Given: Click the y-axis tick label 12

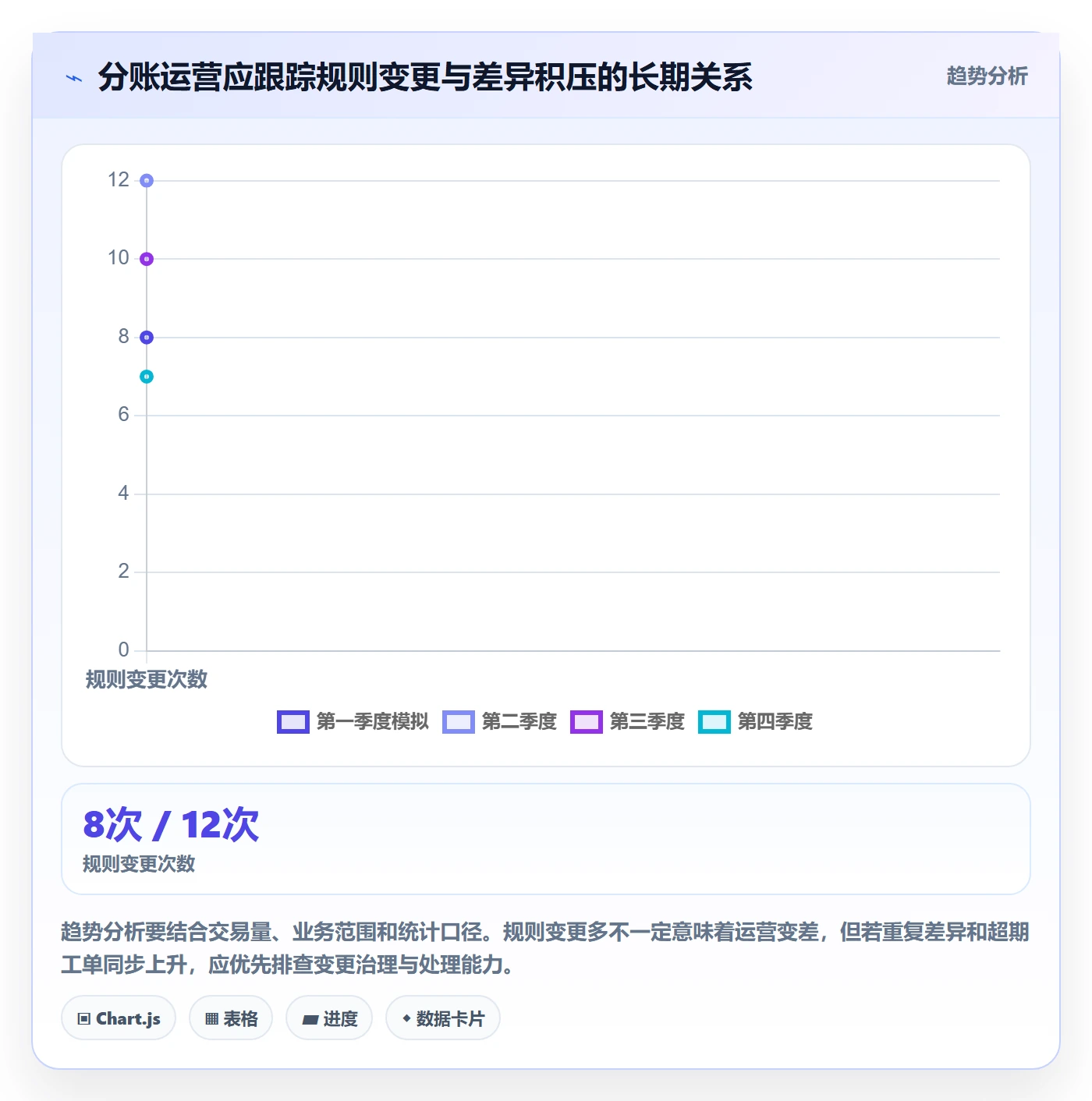Looking at the screenshot, I should (119, 180).
